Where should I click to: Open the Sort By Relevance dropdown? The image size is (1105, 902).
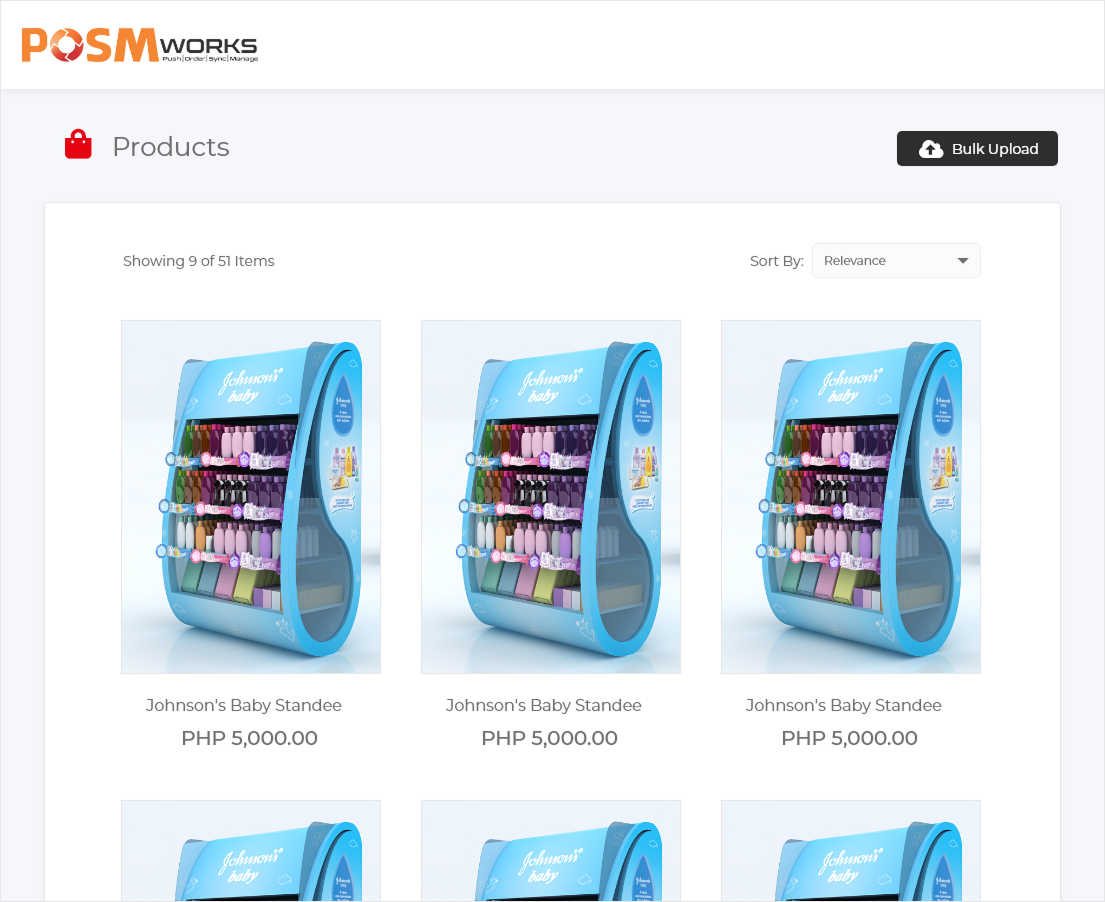tap(896, 261)
